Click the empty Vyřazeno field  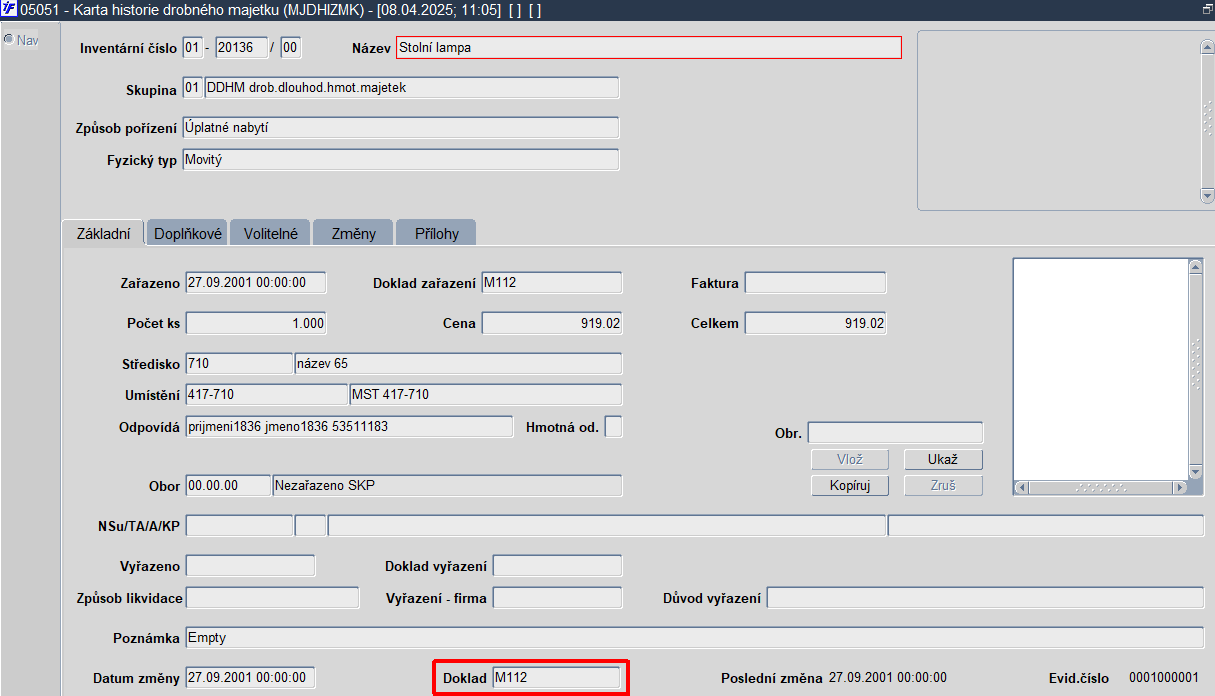250,566
